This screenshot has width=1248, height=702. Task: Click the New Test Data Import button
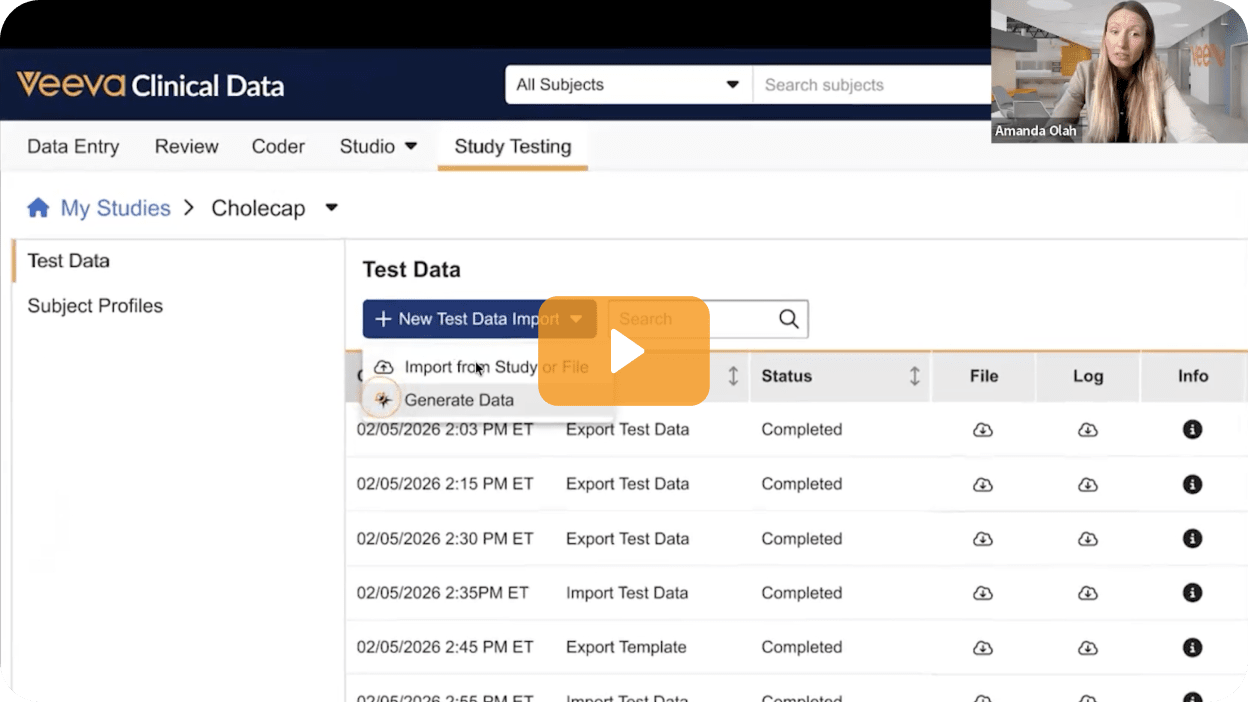pyautogui.click(x=479, y=319)
